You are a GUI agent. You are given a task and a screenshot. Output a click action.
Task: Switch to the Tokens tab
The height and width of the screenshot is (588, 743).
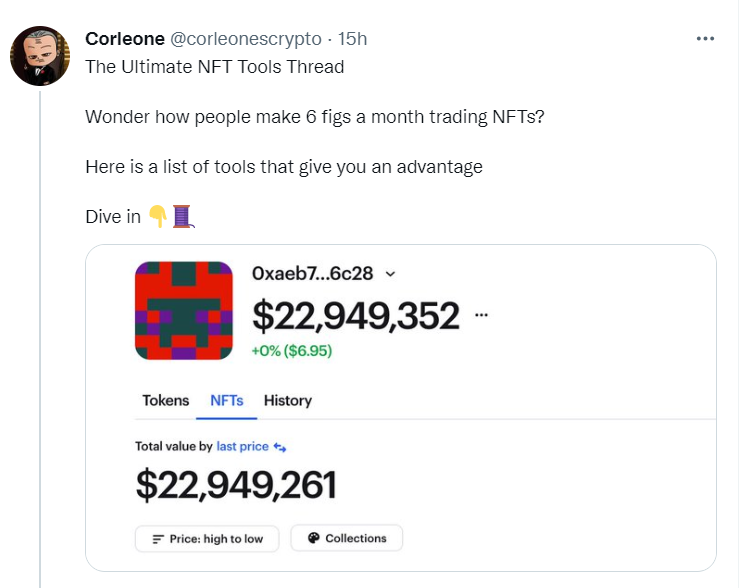click(165, 400)
